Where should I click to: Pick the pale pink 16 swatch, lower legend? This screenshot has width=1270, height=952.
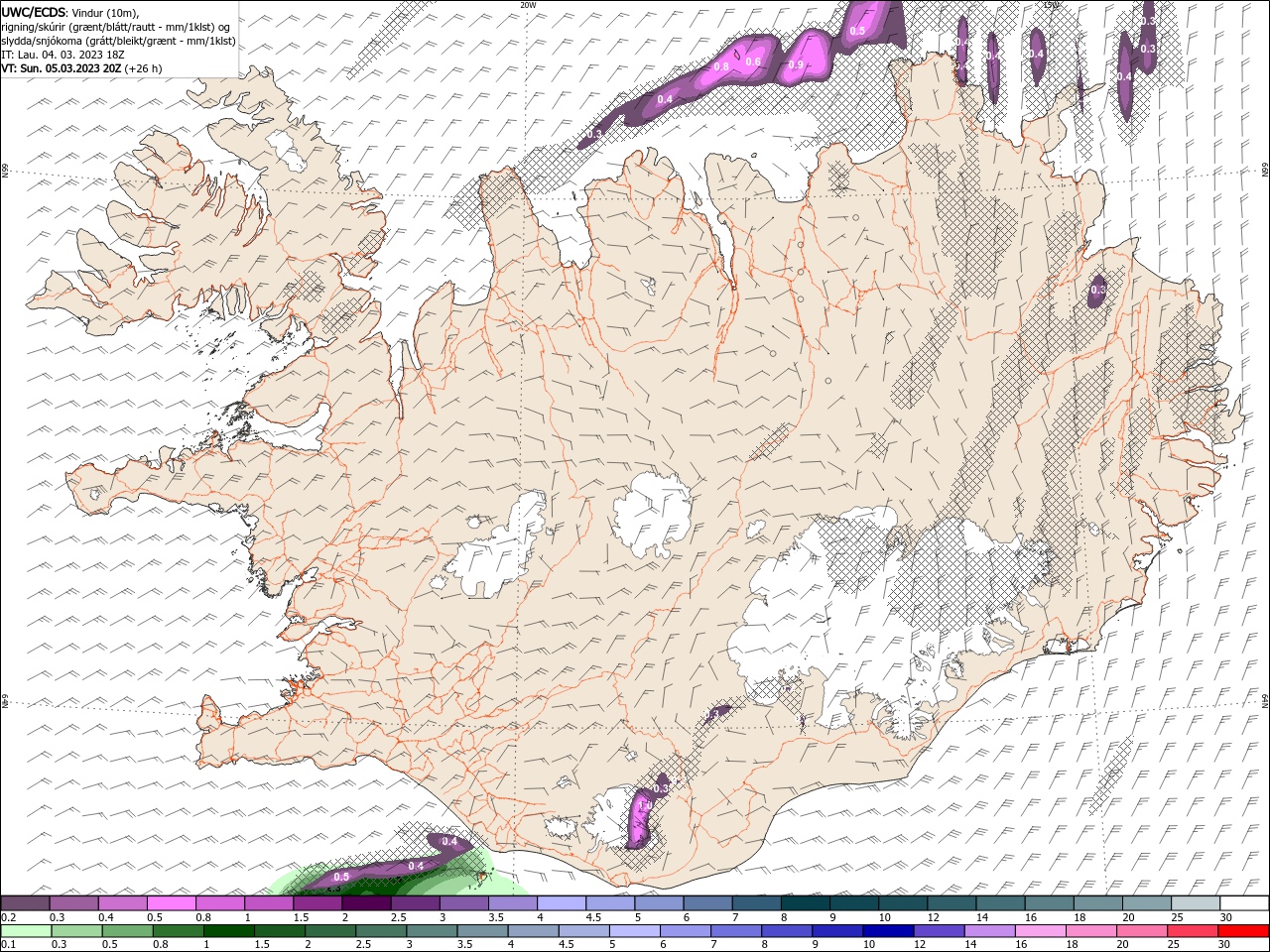coord(1040,931)
